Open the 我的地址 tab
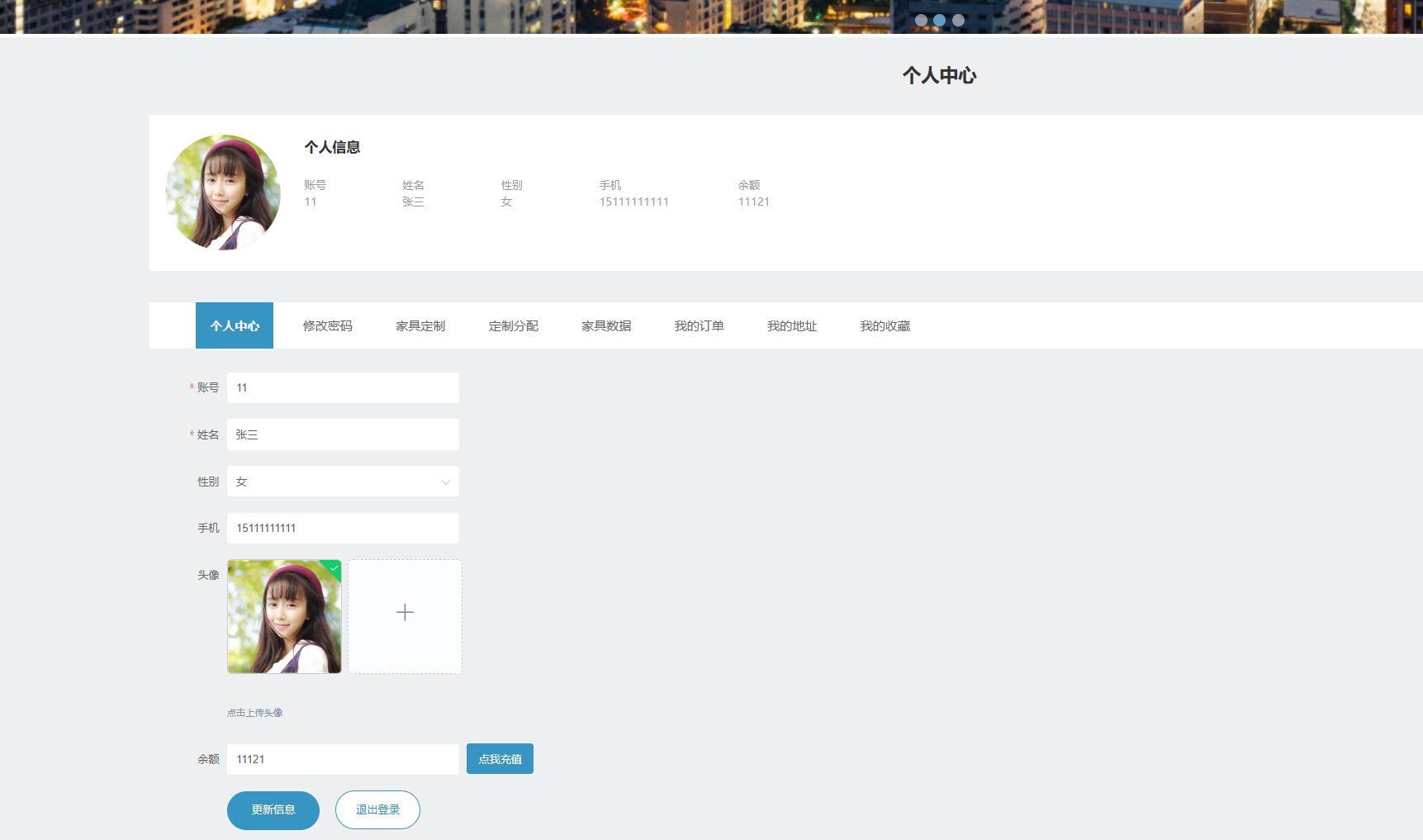The height and width of the screenshot is (840, 1423). (791, 326)
